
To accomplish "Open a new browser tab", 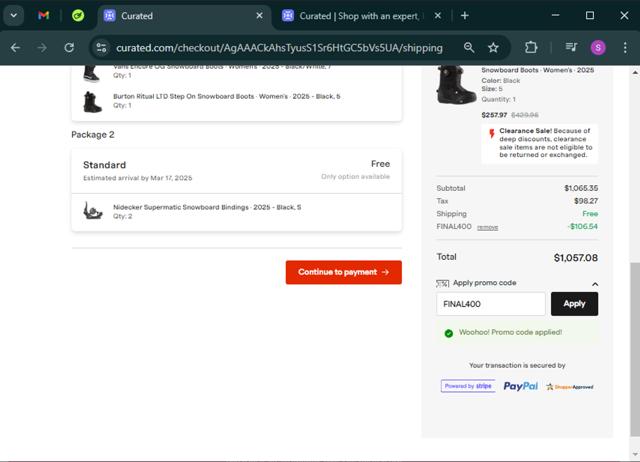I will (x=464, y=16).
